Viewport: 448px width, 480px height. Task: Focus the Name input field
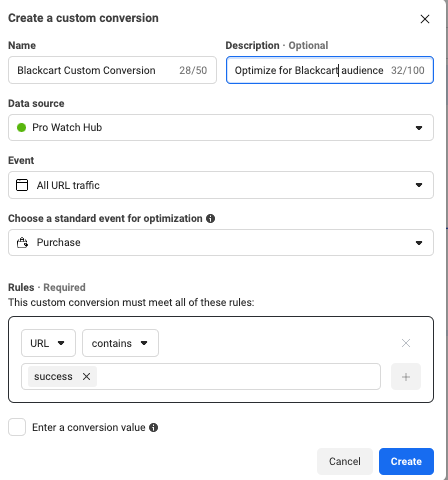[x=112, y=70]
